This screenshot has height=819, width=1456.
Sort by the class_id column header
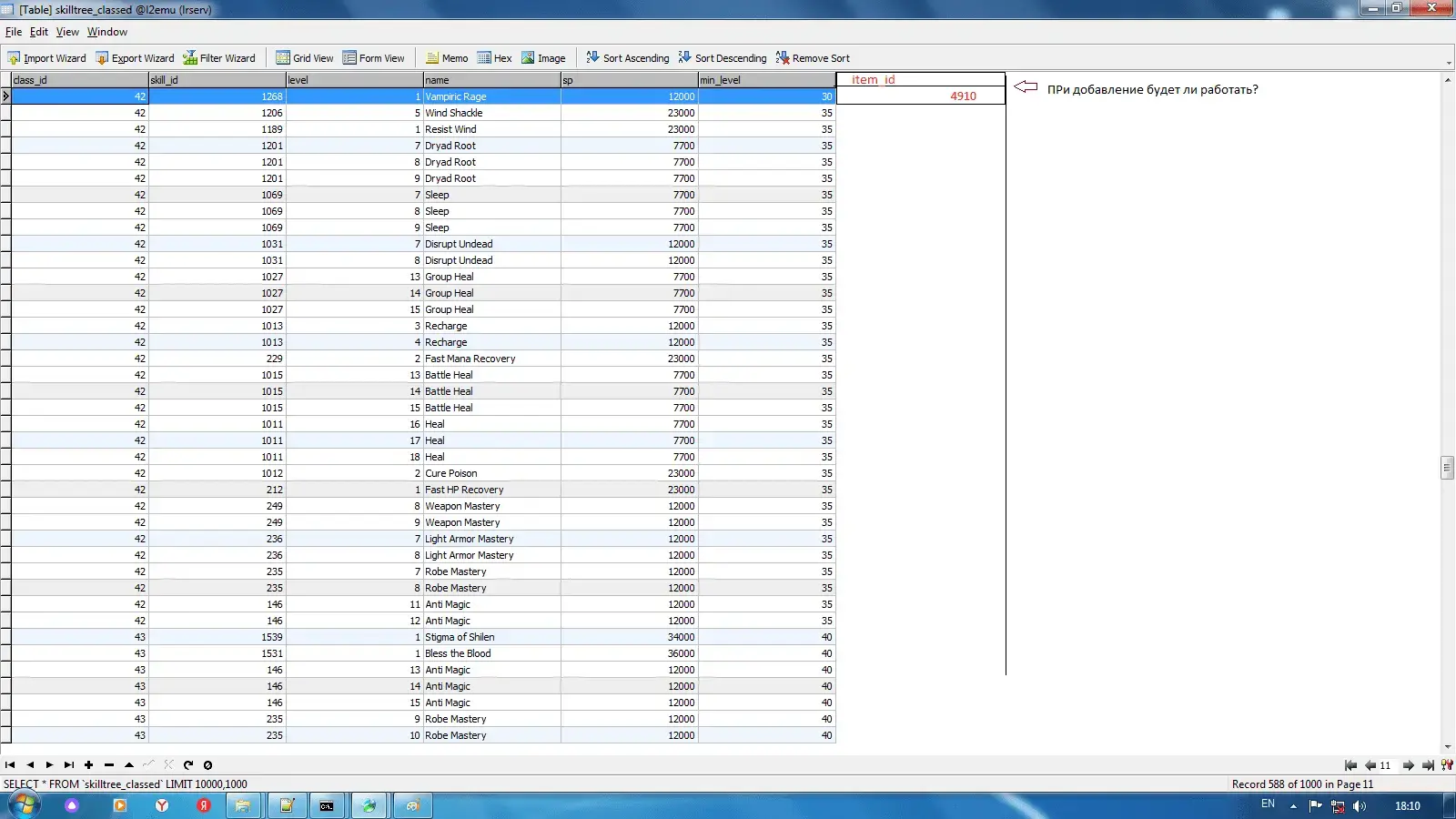click(x=80, y=80)
